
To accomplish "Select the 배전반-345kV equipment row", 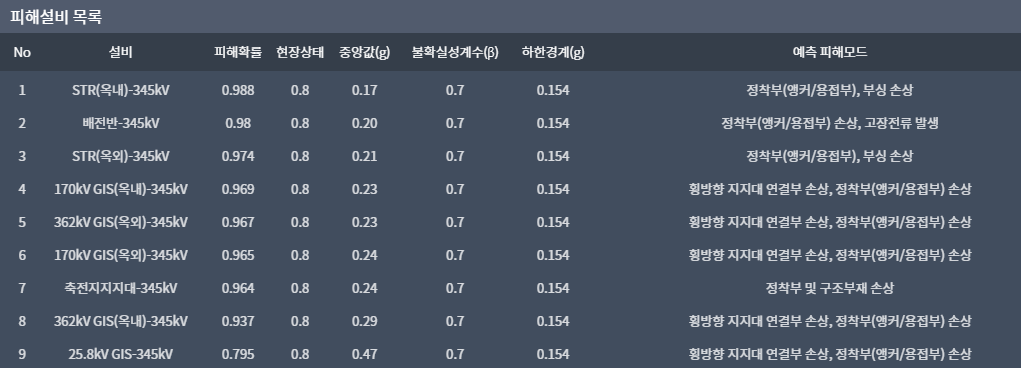I will [x=510, y=123].
